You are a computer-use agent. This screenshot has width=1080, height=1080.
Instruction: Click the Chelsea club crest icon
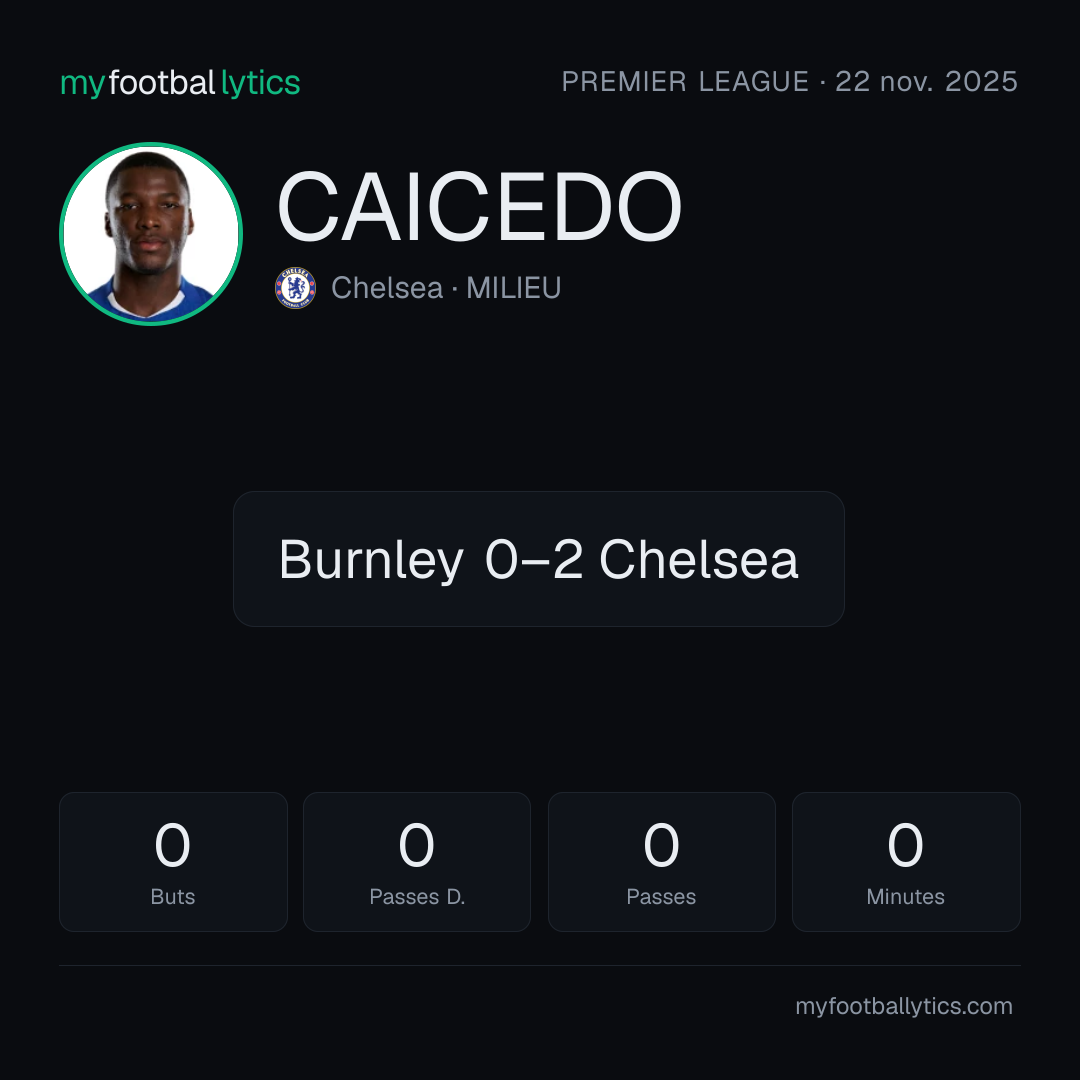(x=295, y=288)
